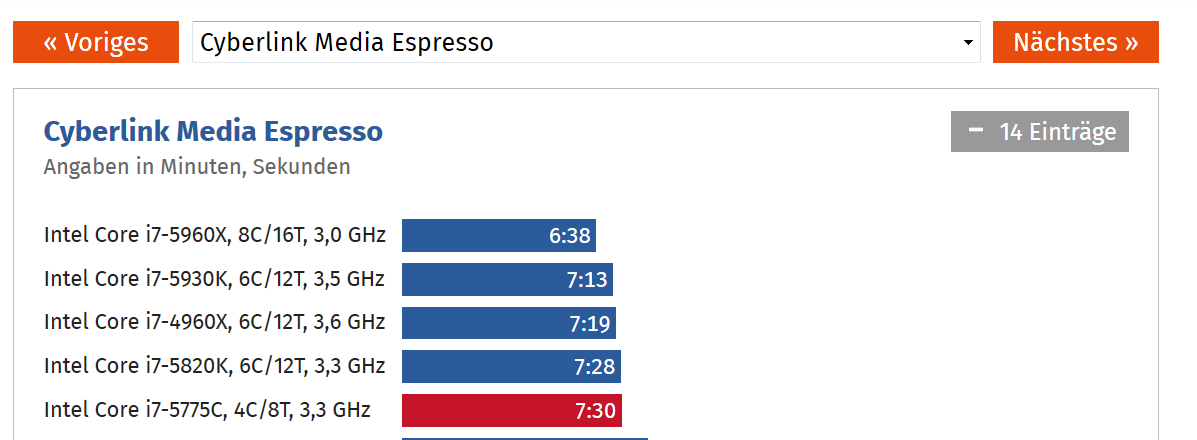Click the Intel Core i7-5820K label

tap(215, 366)
